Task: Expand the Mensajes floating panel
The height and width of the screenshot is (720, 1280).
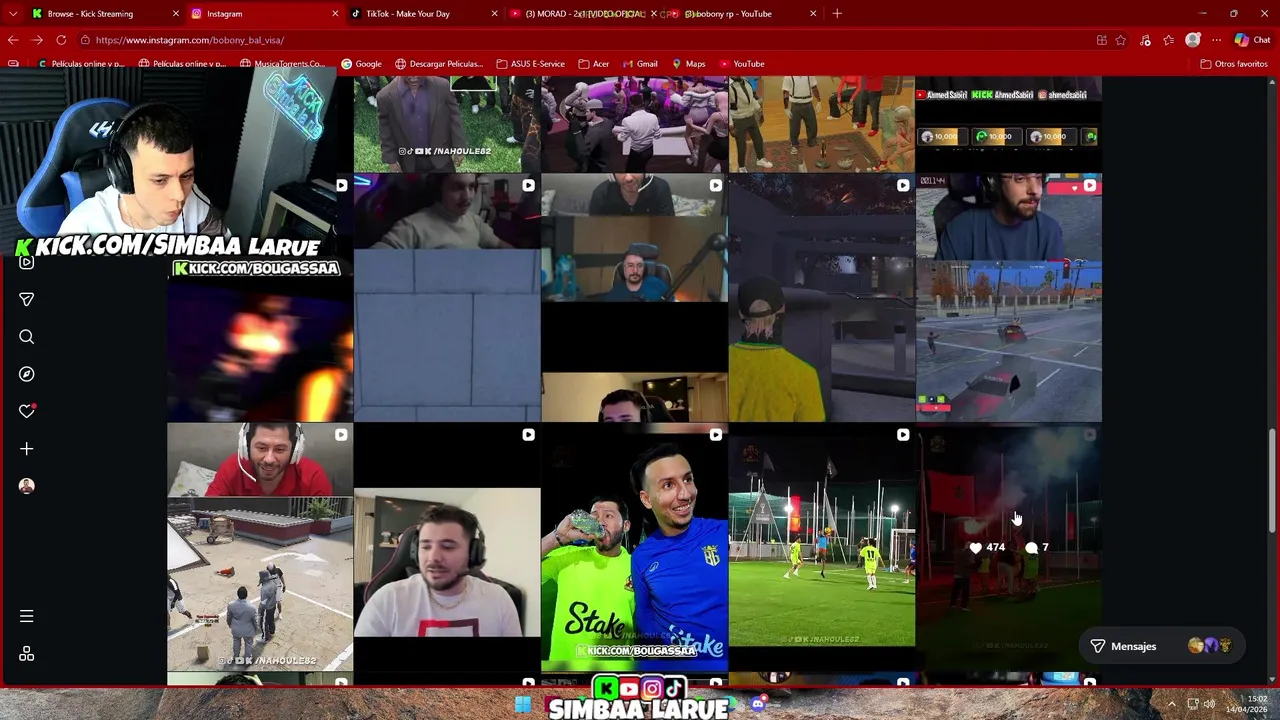Action: tap(1161, 646)
